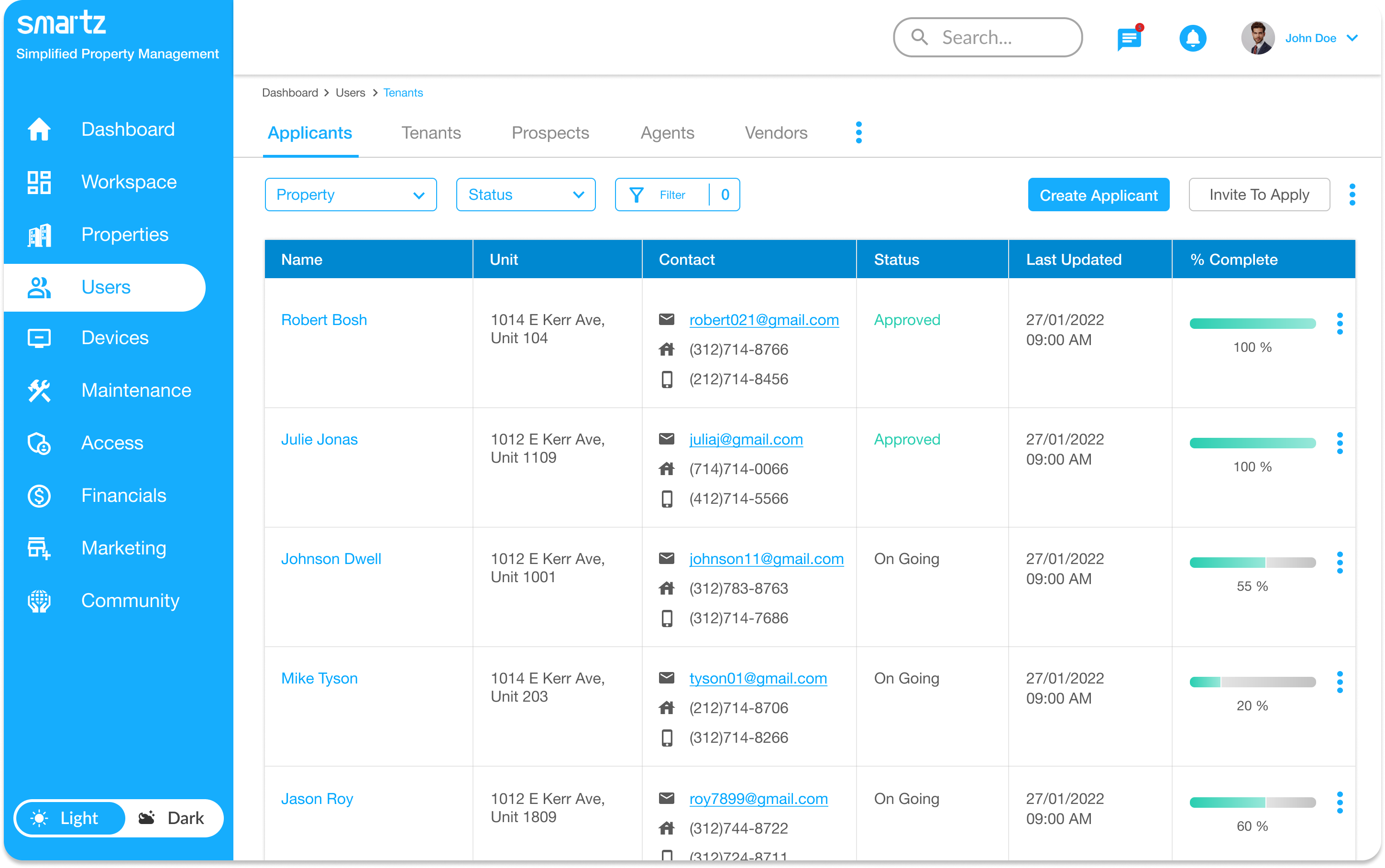The image size is (1385, 868).
Task: Click the Status column header
Action: 932,260
